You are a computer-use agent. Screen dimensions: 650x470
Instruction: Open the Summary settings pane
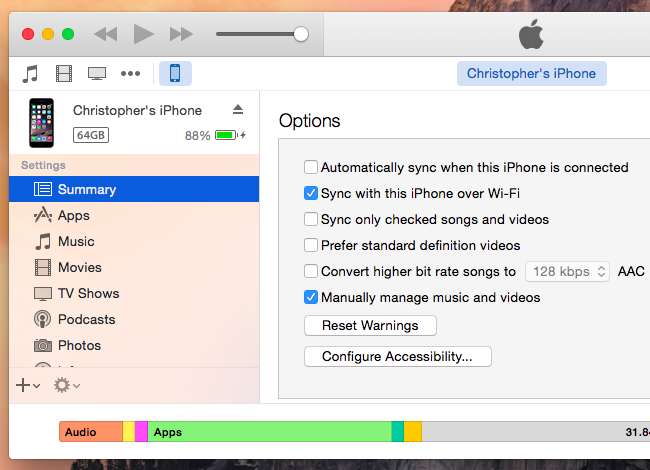pyautogui.click(x=134, y=189)
